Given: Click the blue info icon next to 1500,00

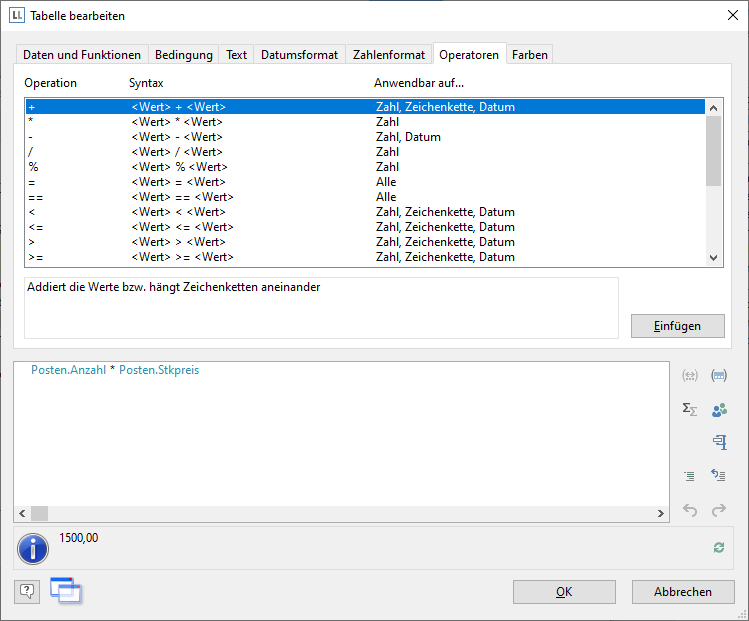Looking at the screenshot, I should (x=35, y=548).
